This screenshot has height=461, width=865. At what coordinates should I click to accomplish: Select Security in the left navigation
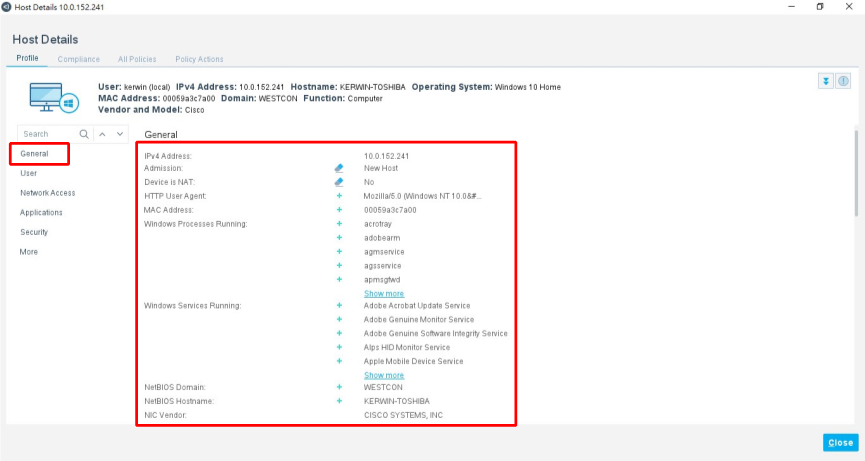coord(34,232)
